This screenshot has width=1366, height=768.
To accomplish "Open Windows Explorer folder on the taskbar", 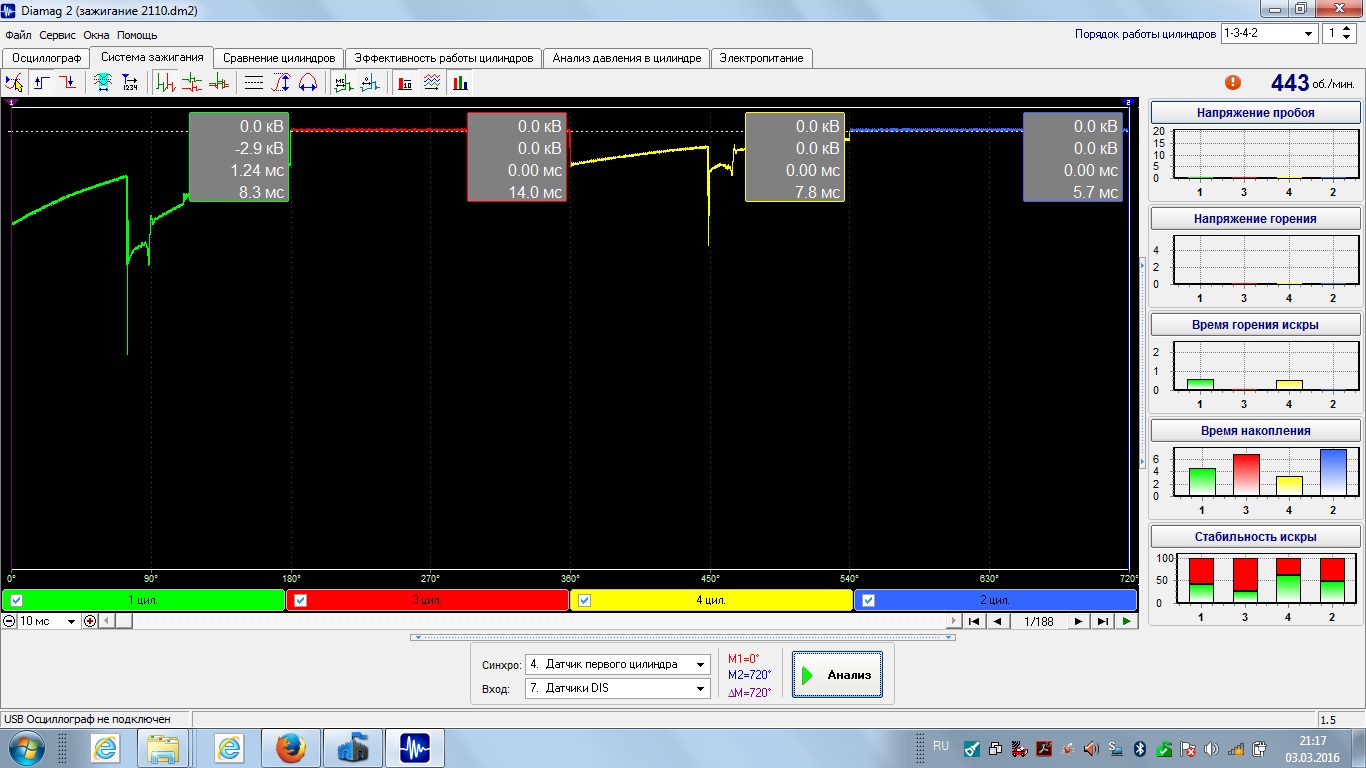I will pos(163,748).
